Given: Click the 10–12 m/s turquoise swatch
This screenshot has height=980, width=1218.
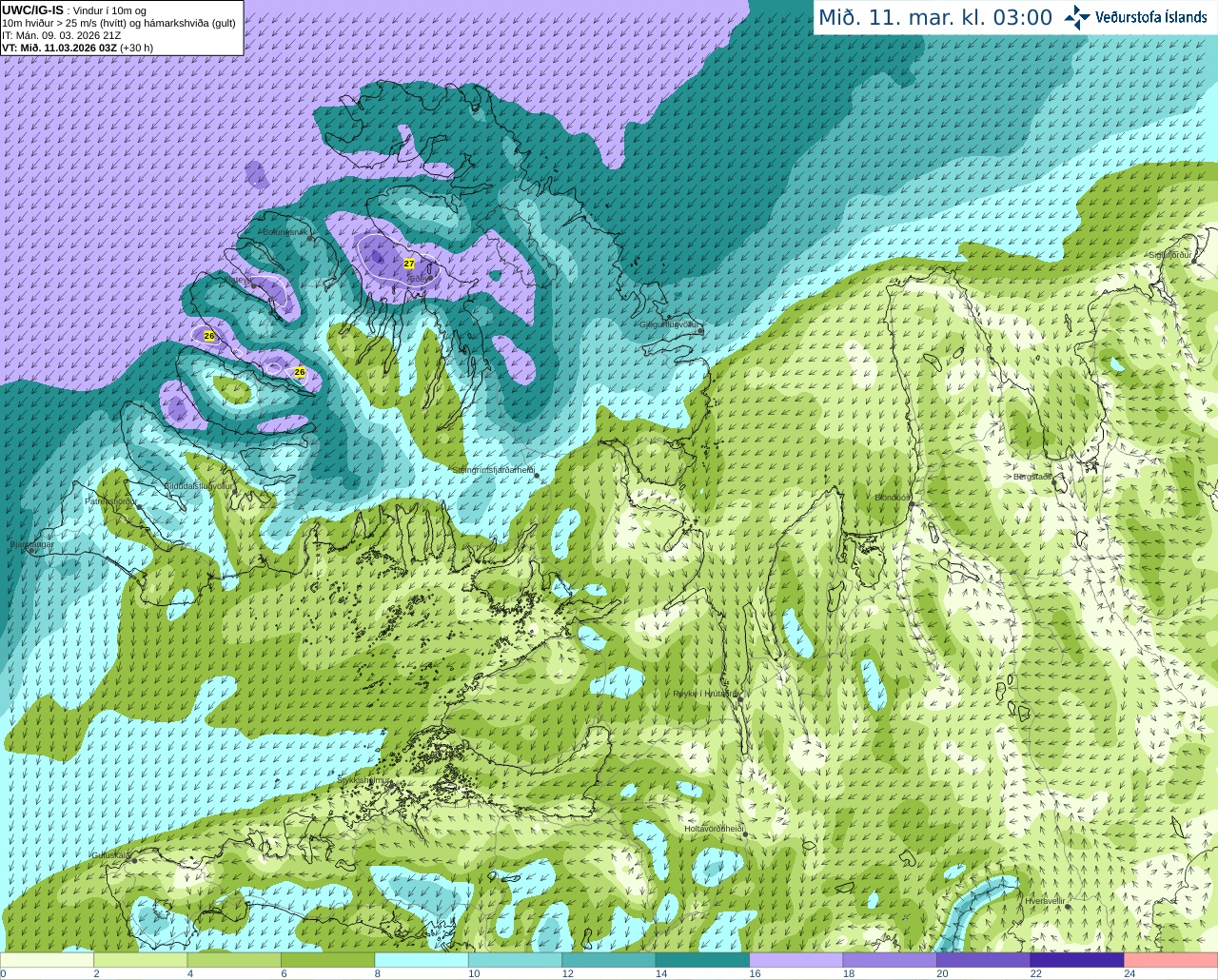Looking at the screenshot, I should (x=515, y=960).
